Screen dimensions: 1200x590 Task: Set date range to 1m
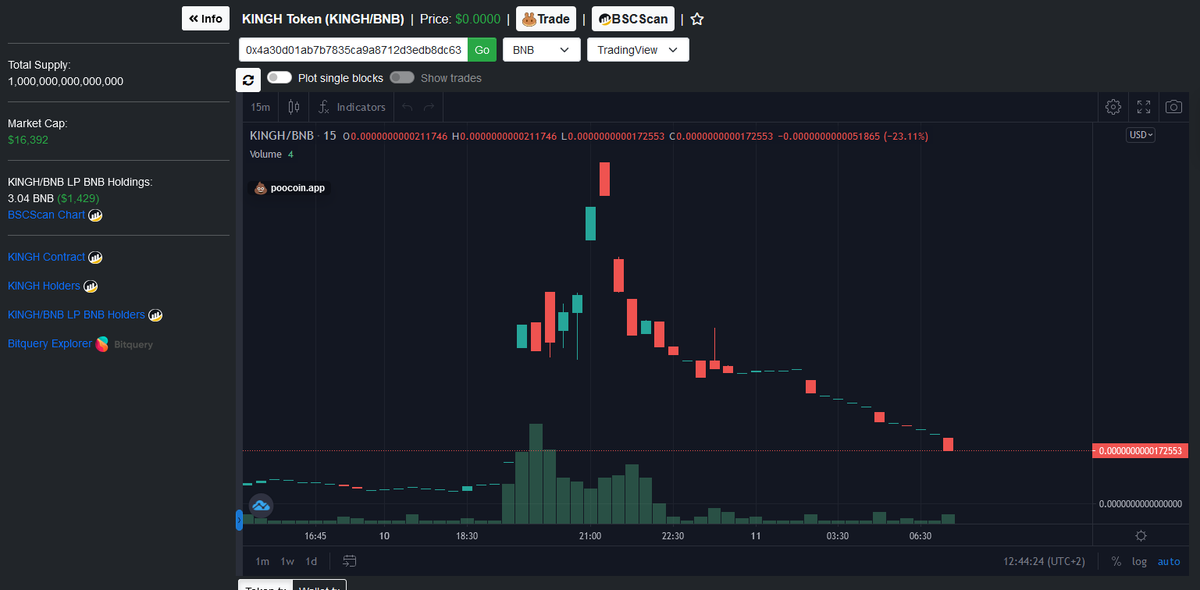[x=262, y=561]
